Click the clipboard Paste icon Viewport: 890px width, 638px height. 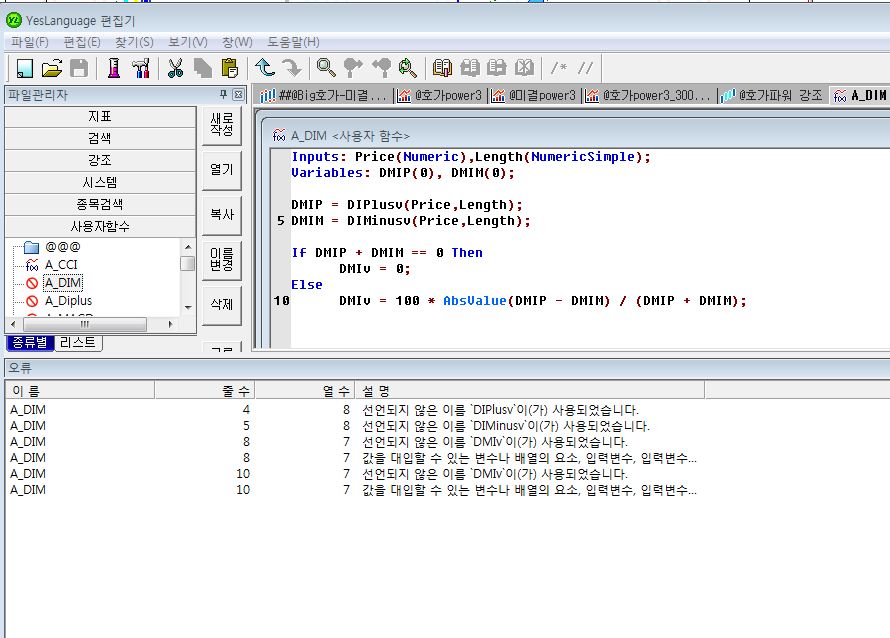(x=230, y=68)
